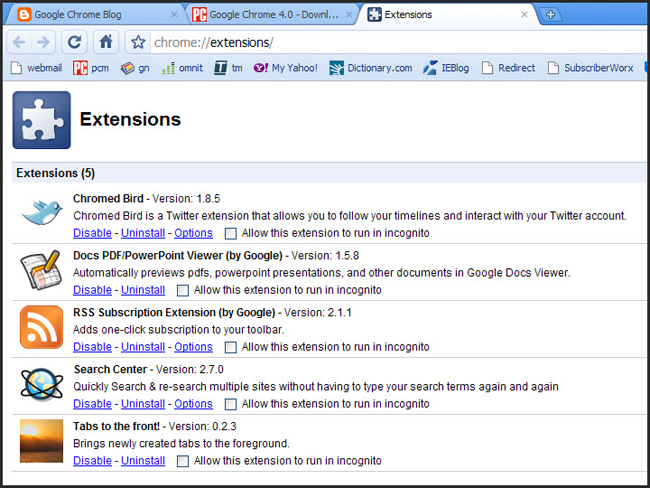Click the 'Search Center' extension name

point(110,369)
